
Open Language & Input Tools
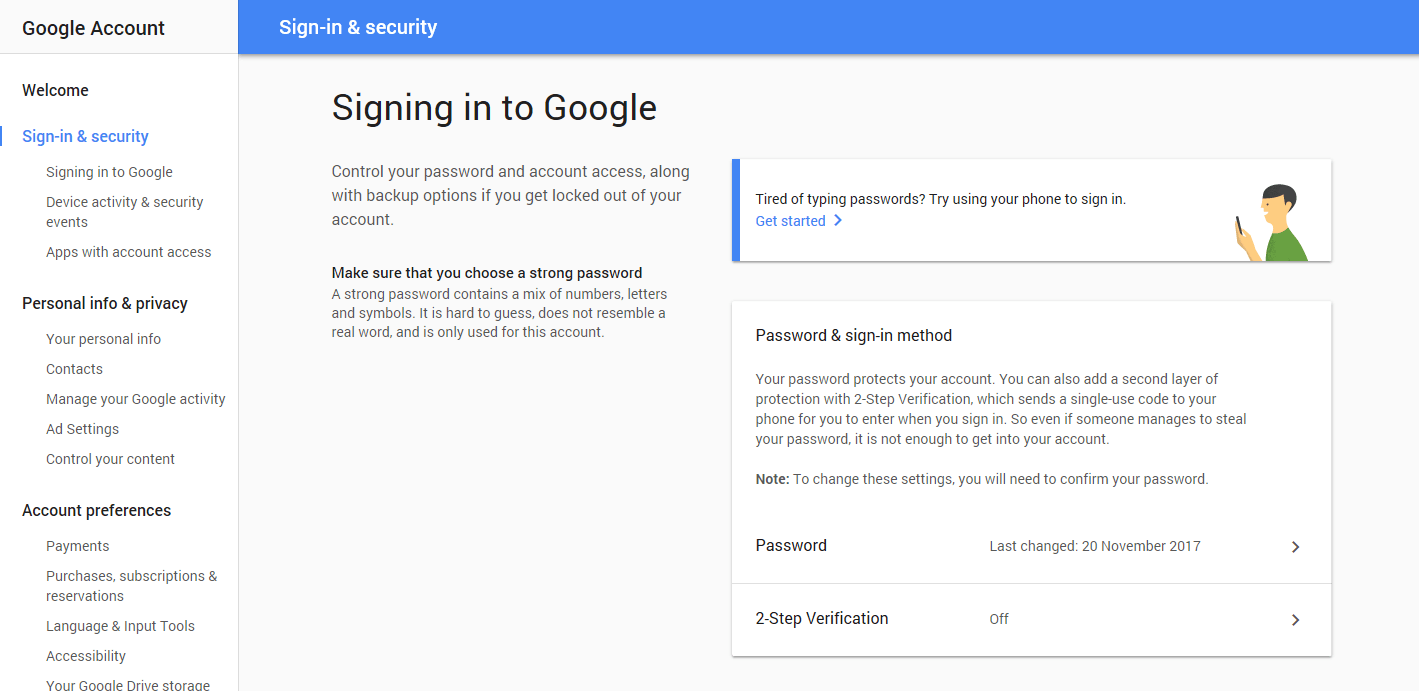click(x=120, y=626)
